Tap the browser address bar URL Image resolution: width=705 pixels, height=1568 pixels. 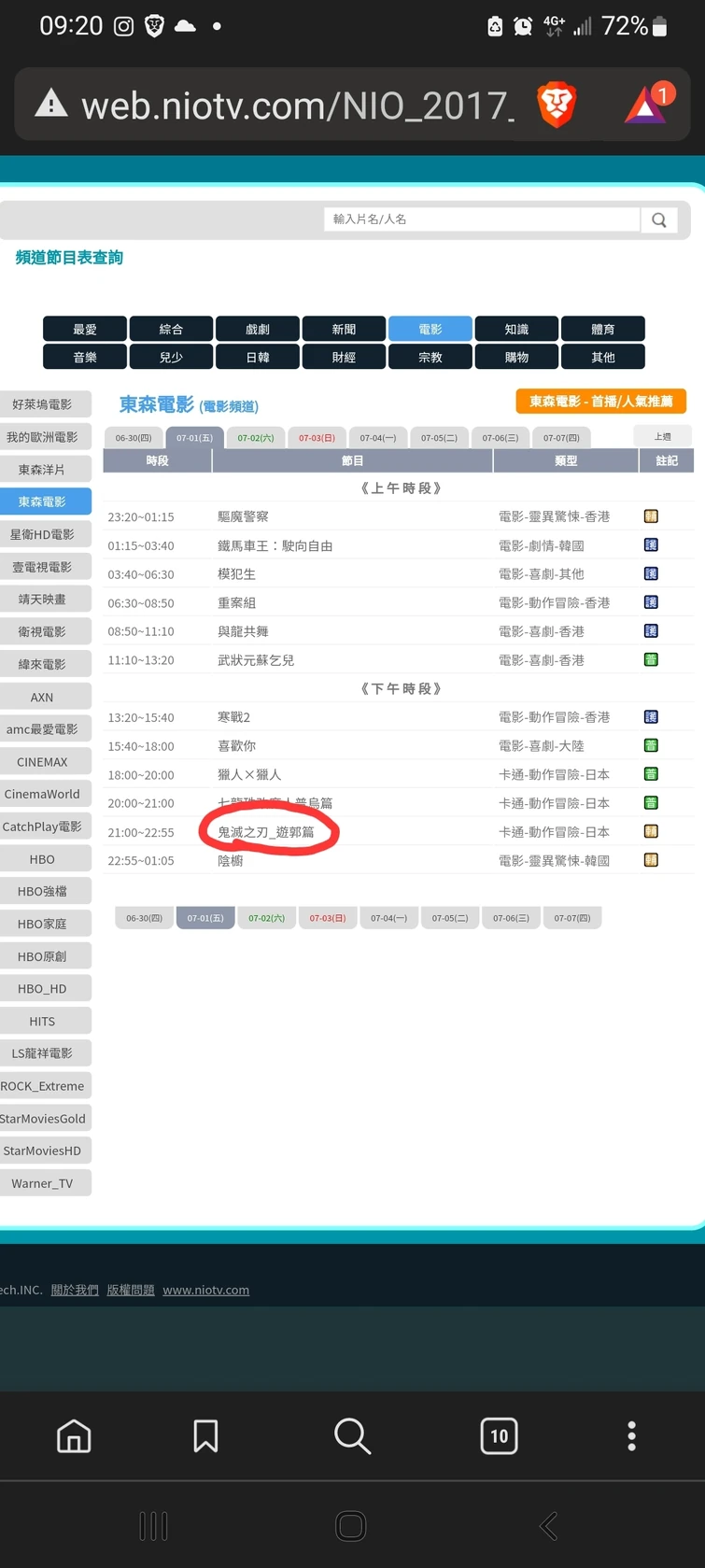[297, 105]
